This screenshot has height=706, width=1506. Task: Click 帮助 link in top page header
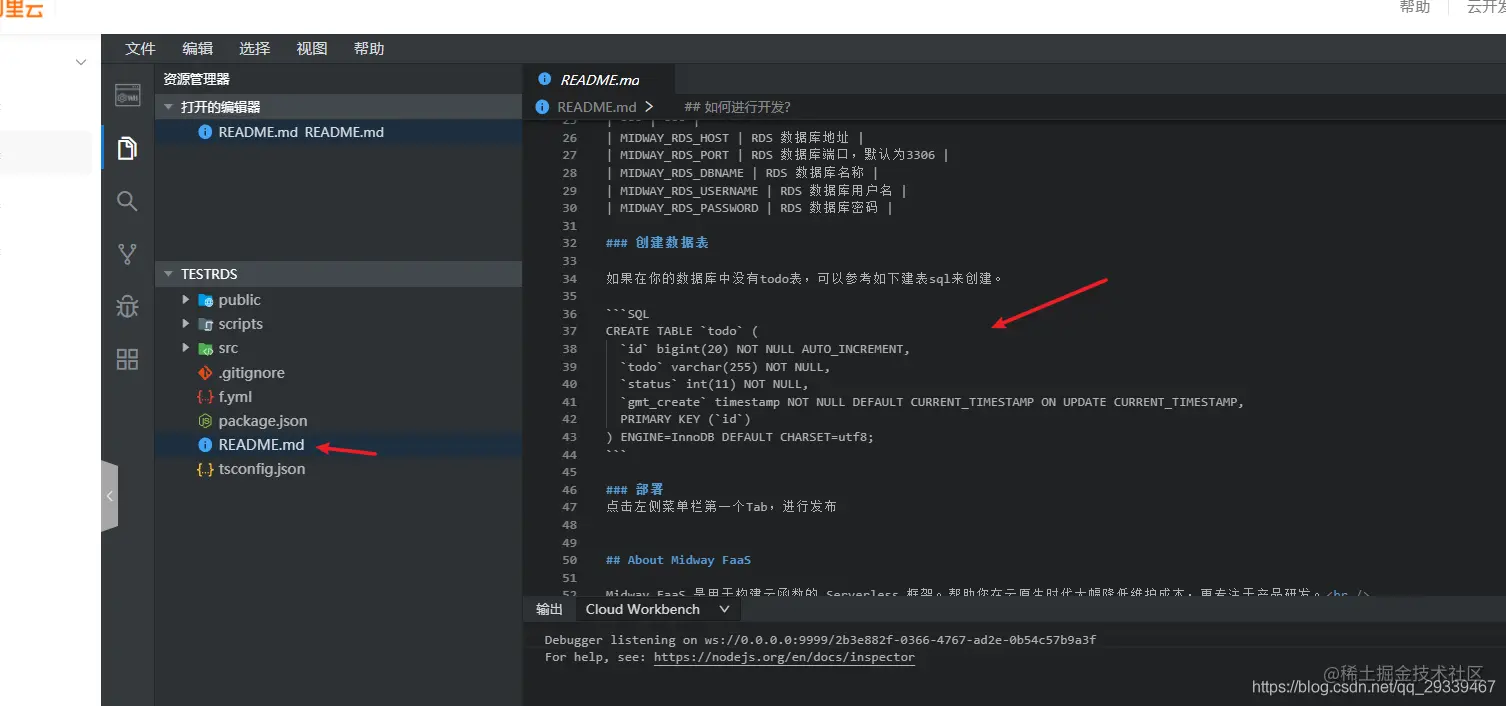point(1415,7)
